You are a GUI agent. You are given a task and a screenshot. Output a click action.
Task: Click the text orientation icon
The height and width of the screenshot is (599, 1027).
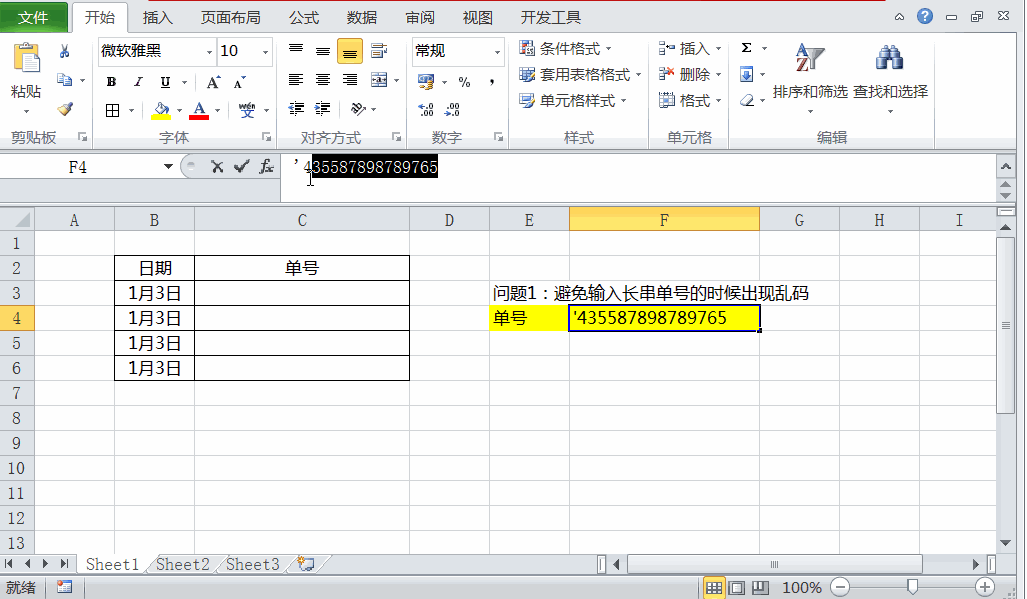tap(358, 109)
